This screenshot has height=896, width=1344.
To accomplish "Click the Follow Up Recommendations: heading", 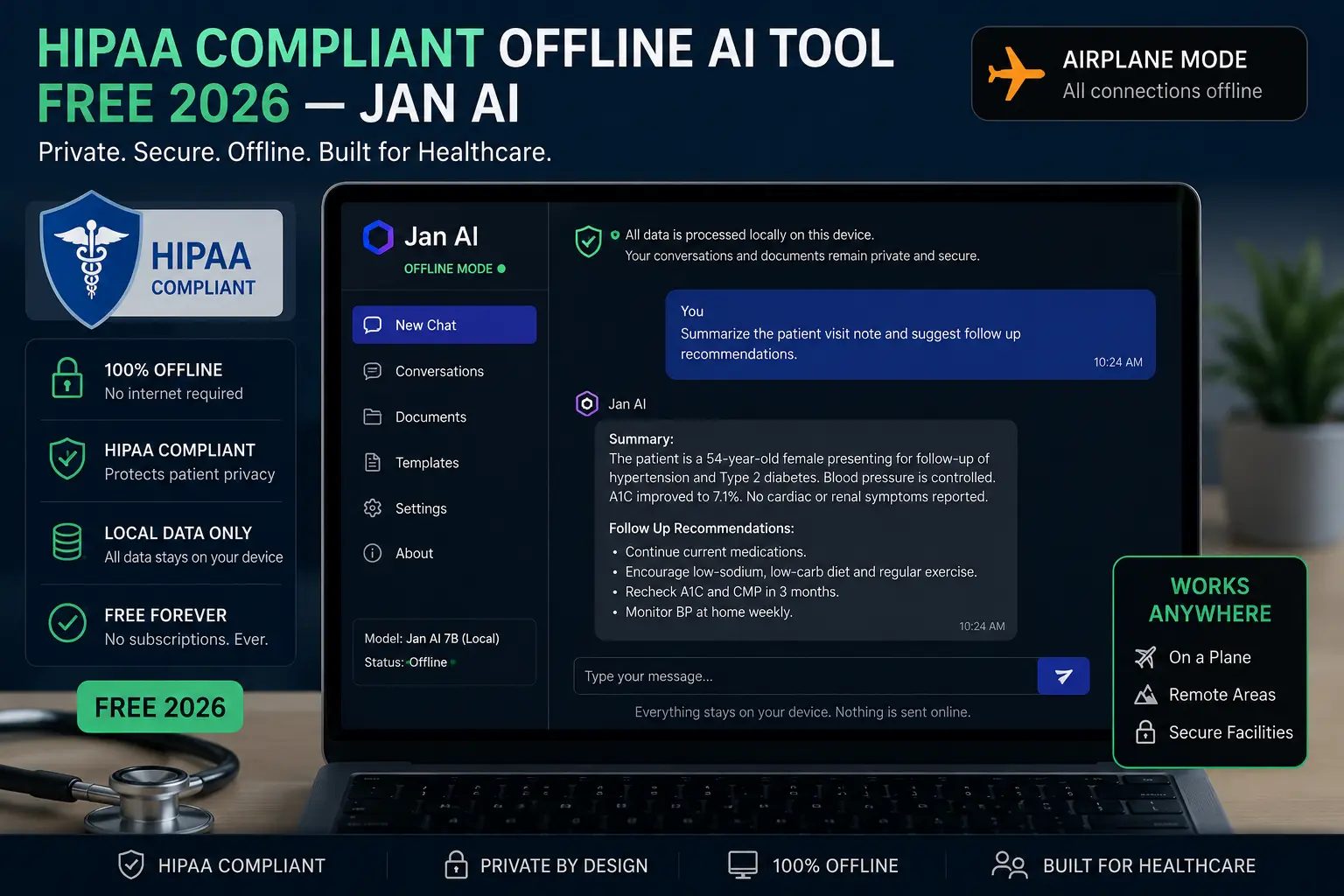I will pos(702,528).
